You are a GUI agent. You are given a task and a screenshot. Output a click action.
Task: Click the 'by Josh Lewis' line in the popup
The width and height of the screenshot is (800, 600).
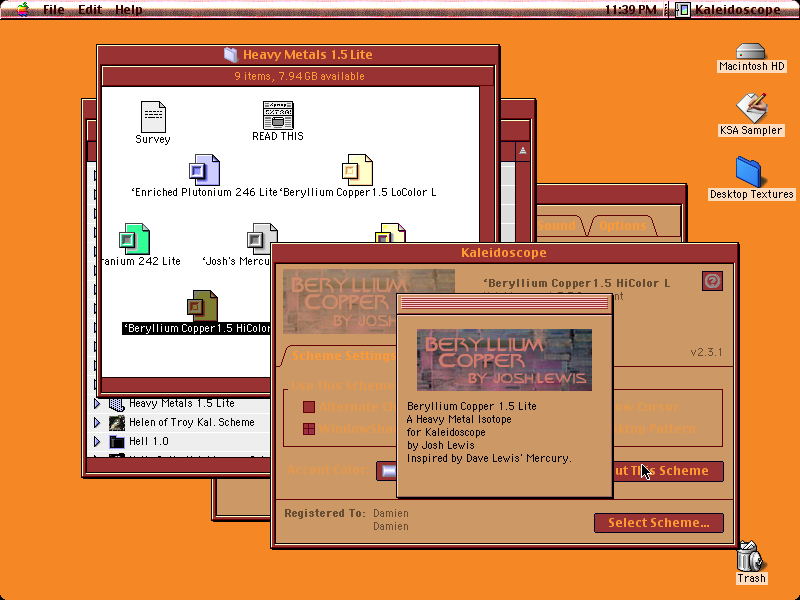point(440,445)
